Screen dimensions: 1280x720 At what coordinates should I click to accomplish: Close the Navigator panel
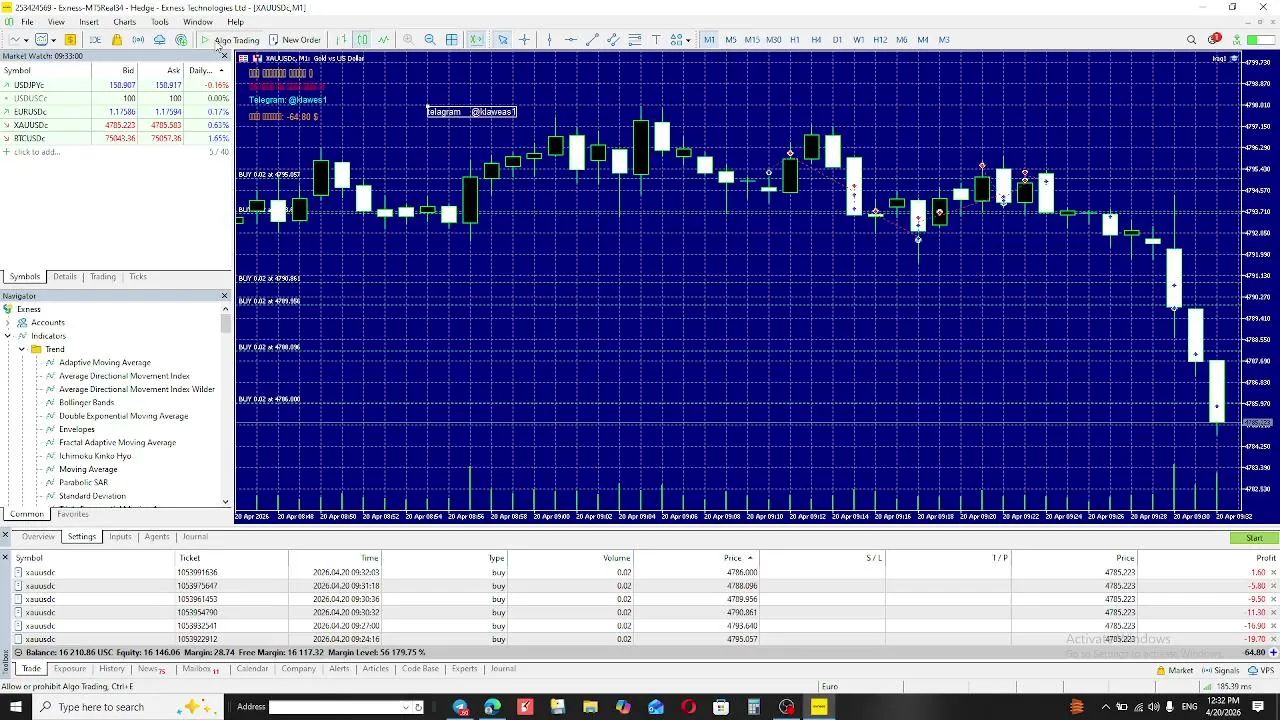(224, 296)
